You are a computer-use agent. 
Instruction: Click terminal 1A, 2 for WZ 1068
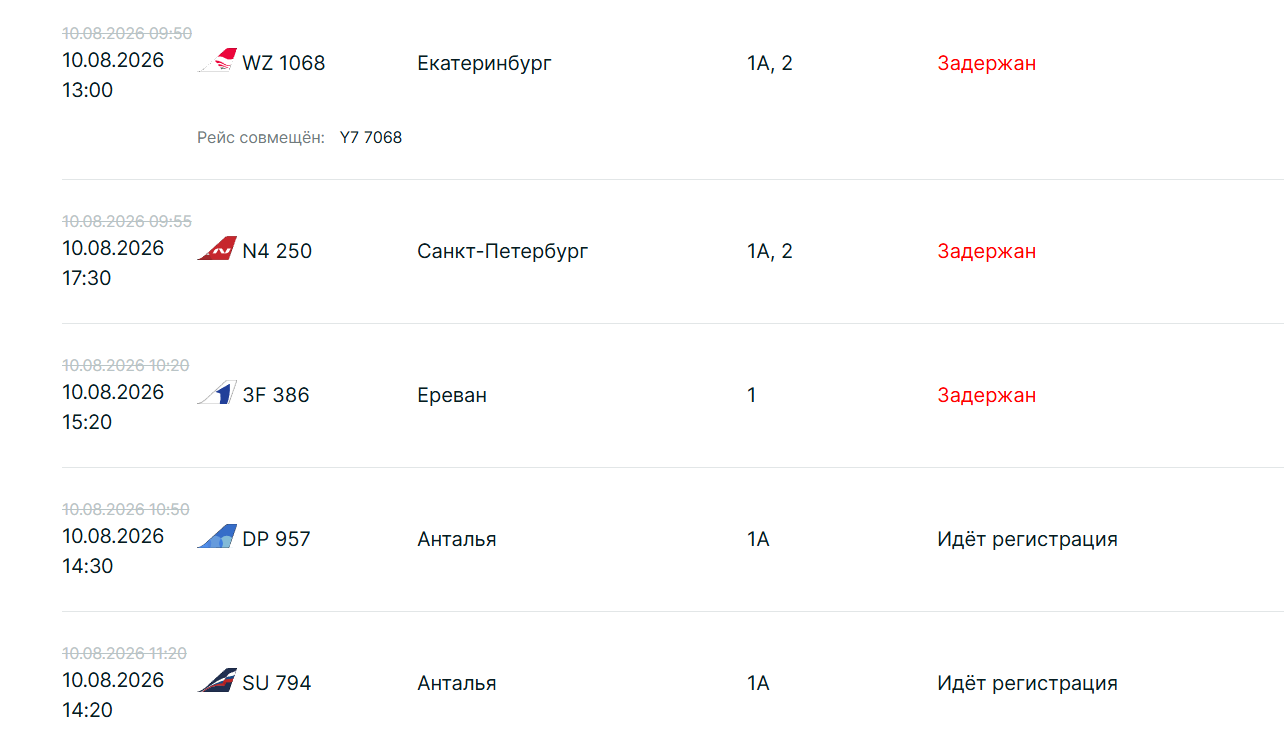pos(770,63)
